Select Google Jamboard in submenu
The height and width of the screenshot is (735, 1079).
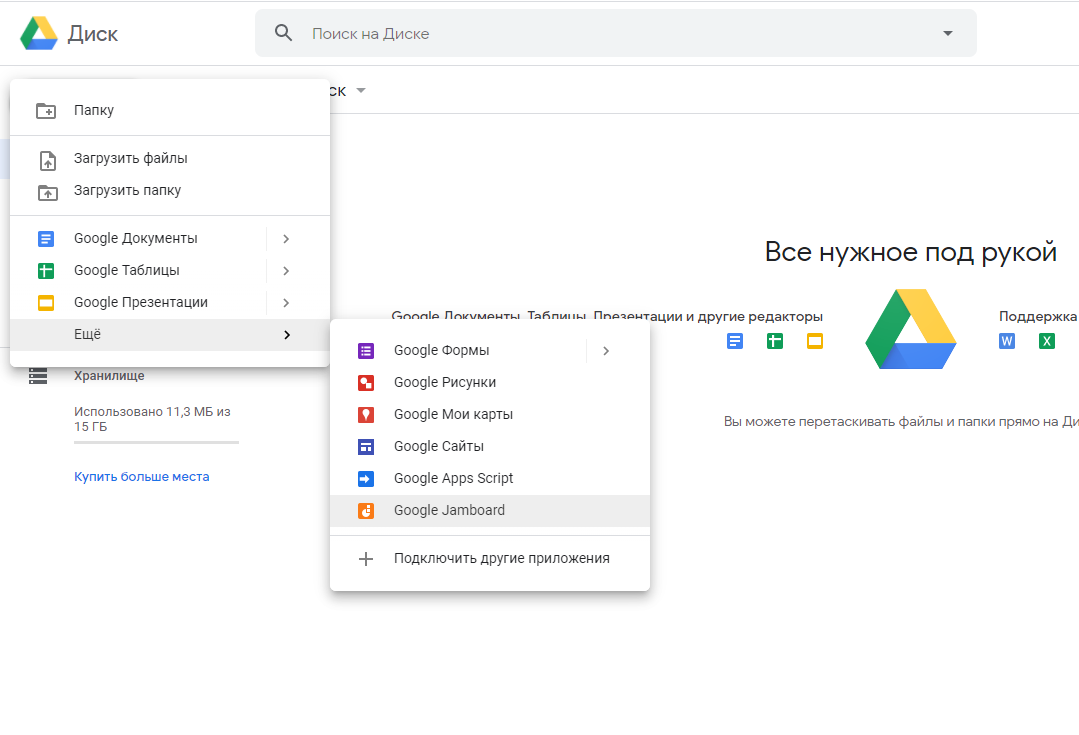(490, 511)
